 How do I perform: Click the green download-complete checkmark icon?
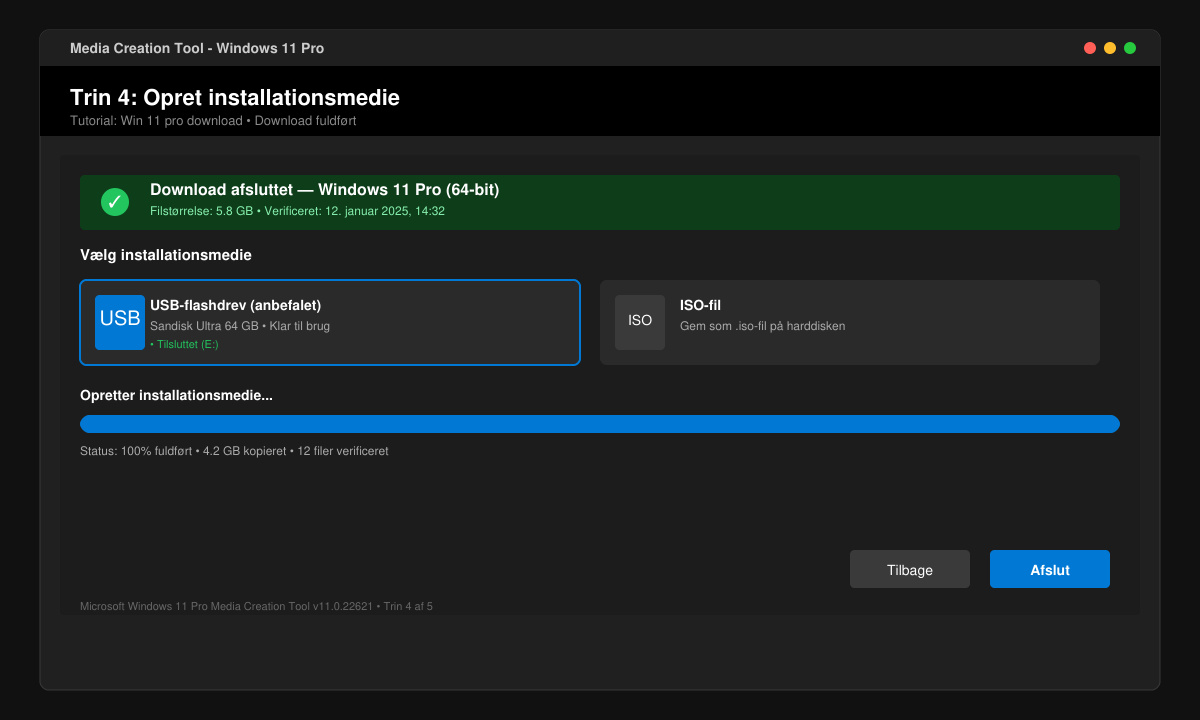[115, 202]
